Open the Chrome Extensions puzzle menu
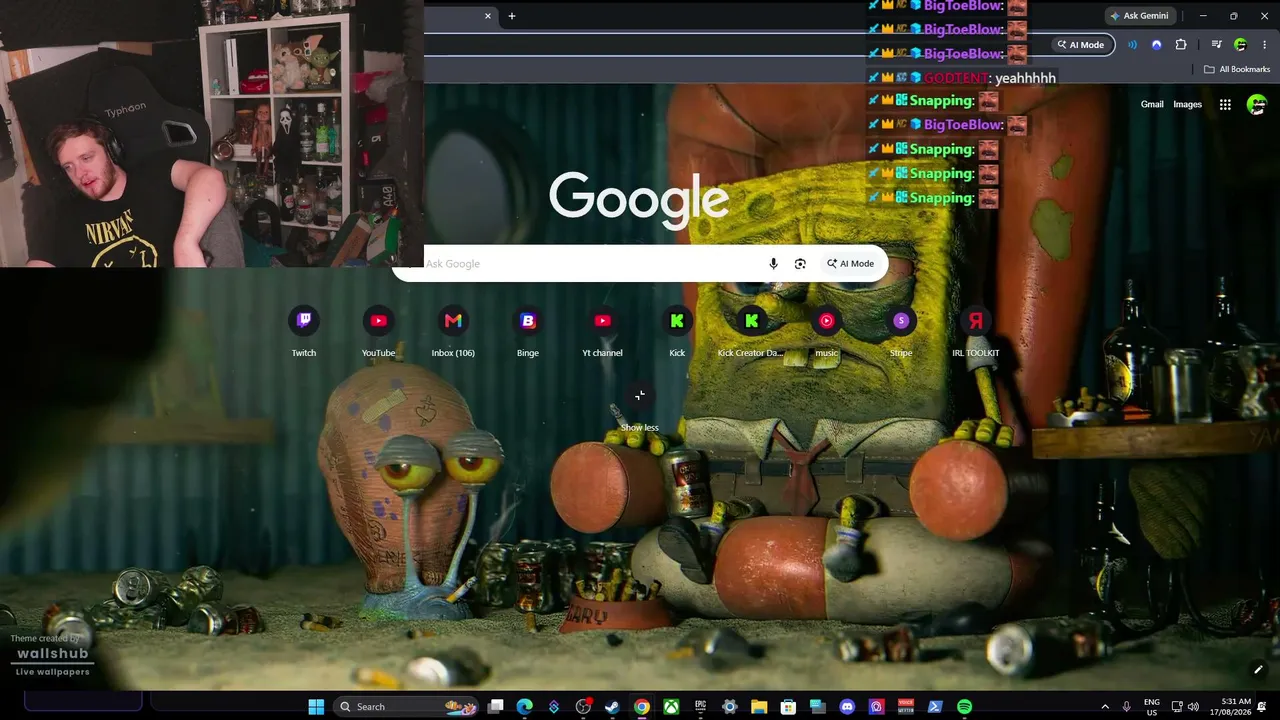 pyautogui.click(x=1181, y=45)
